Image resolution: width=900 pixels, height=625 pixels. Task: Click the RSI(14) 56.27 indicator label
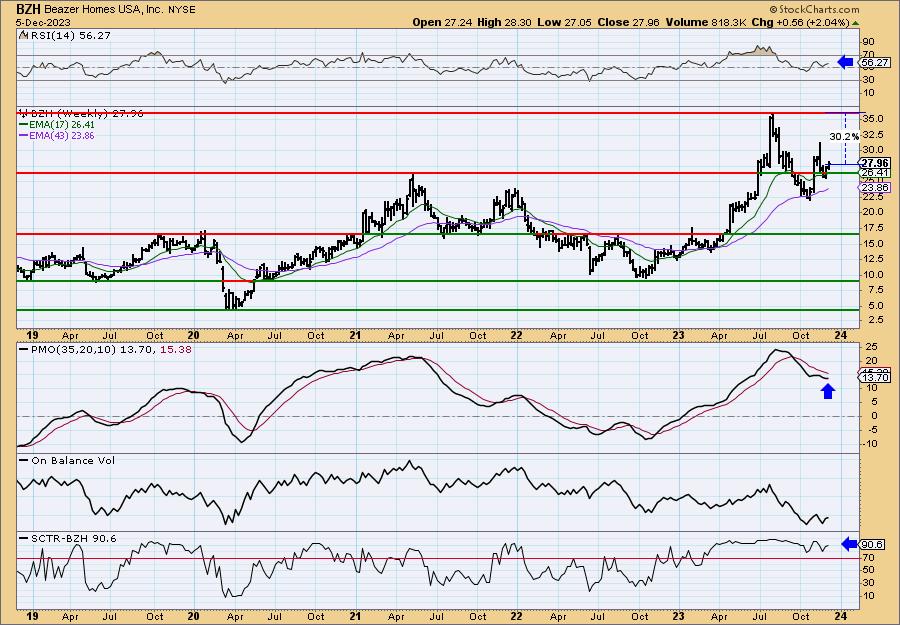(69, 36)
